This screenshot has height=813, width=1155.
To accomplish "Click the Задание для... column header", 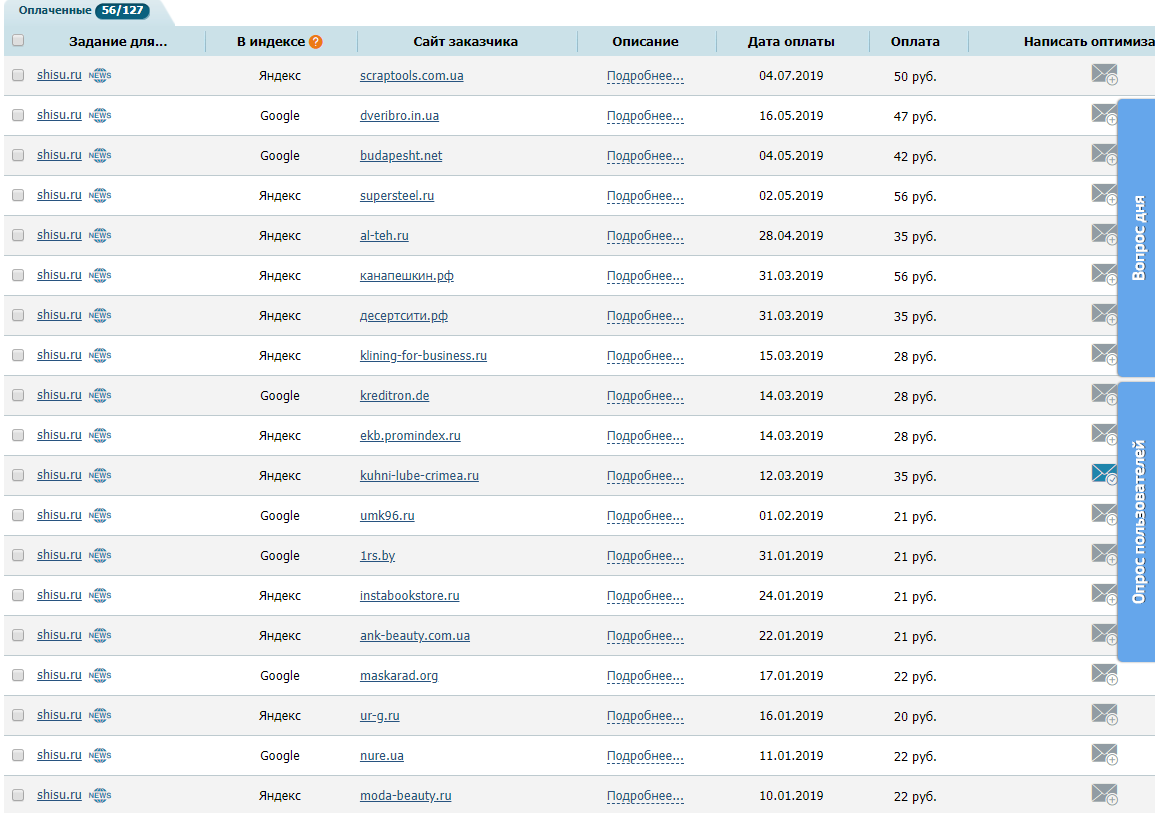I will tap(118, 41).
